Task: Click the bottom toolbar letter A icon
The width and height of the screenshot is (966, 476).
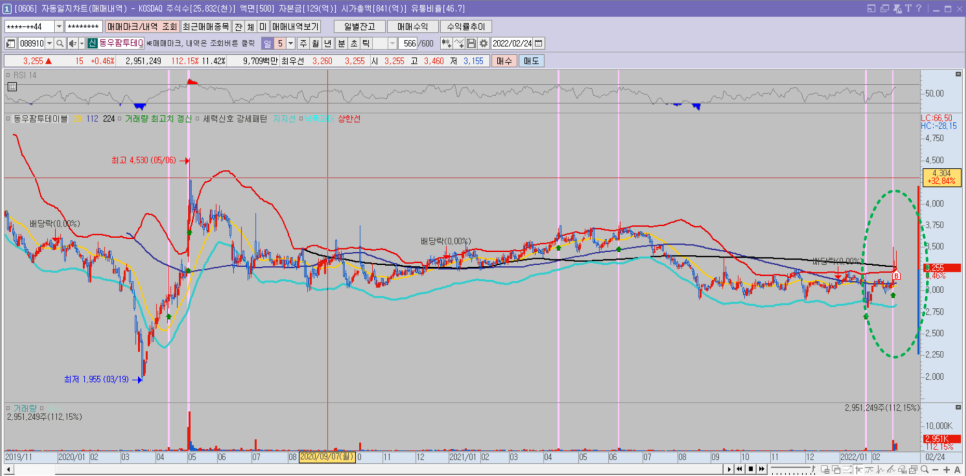Action: (x=957, y=469)
